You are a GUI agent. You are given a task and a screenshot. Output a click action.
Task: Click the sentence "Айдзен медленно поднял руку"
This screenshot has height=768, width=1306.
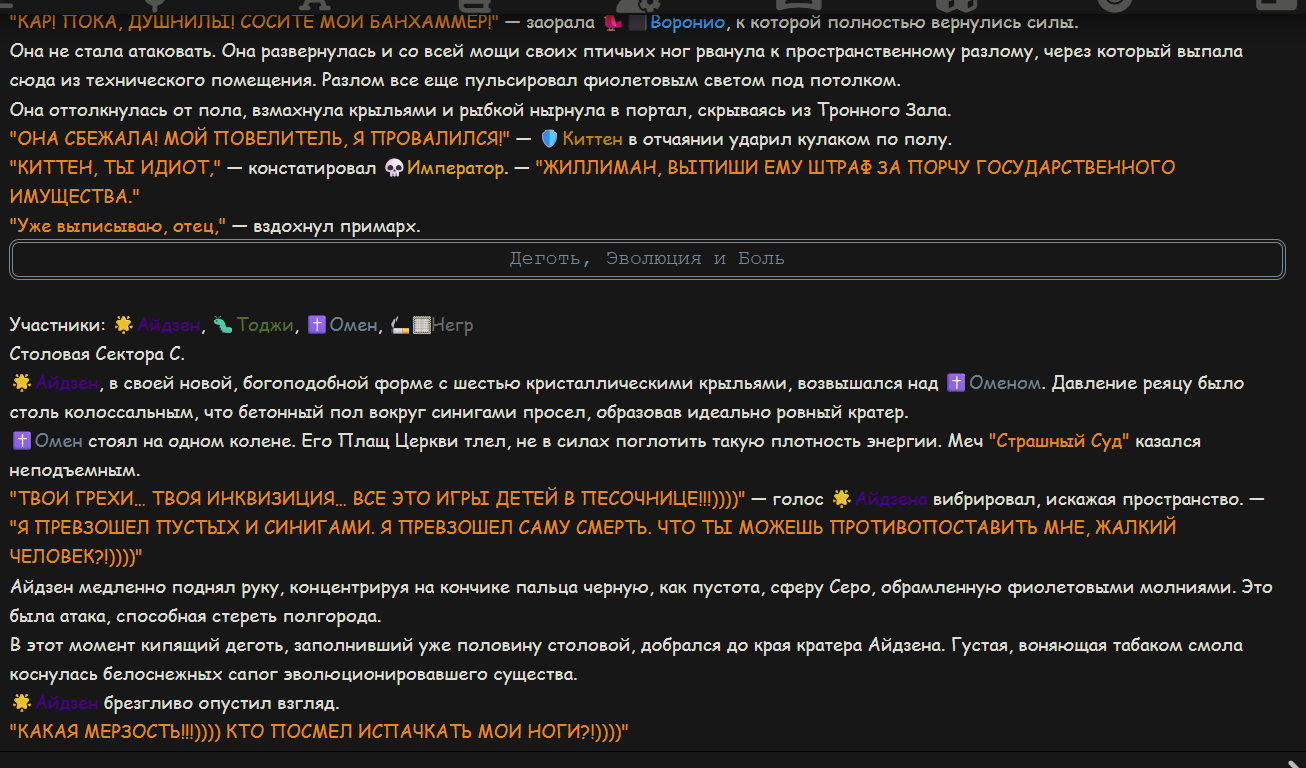[x=641, y=601]
